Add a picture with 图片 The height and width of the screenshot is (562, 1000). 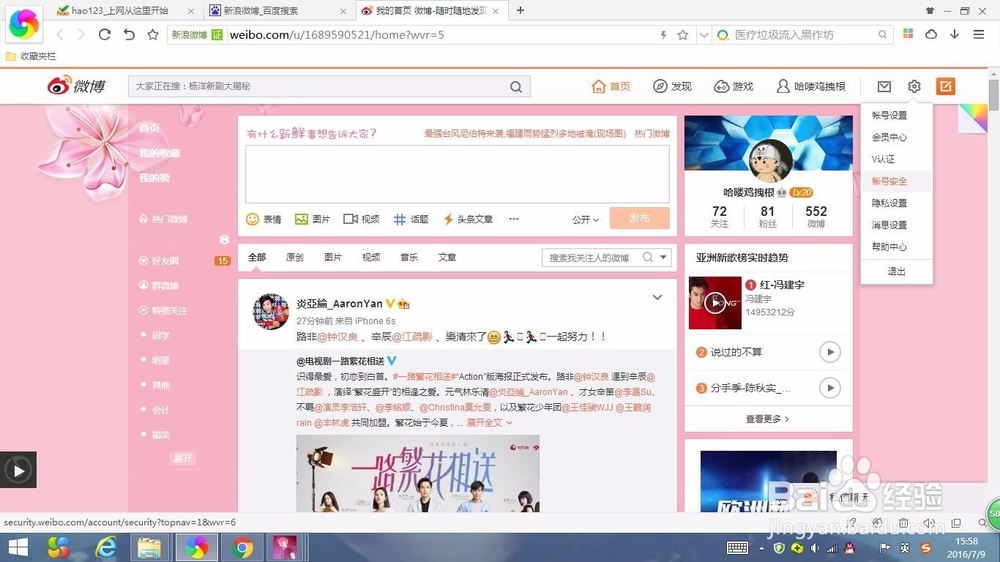tap(312, 219)
